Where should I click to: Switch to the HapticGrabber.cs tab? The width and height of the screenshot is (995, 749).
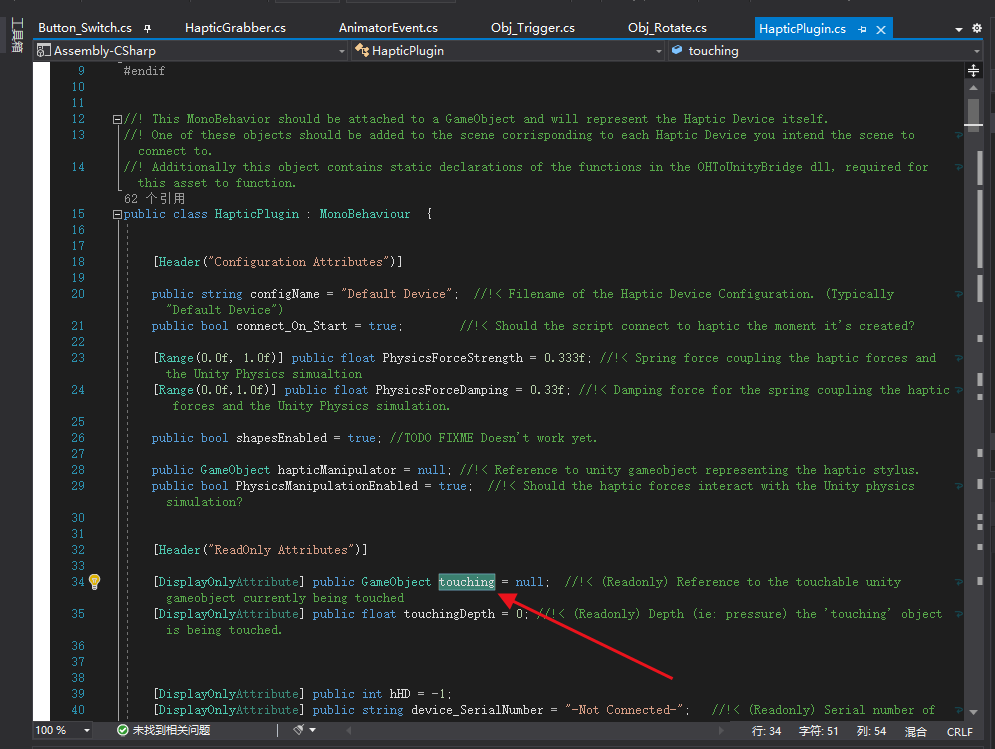point(236,27)
